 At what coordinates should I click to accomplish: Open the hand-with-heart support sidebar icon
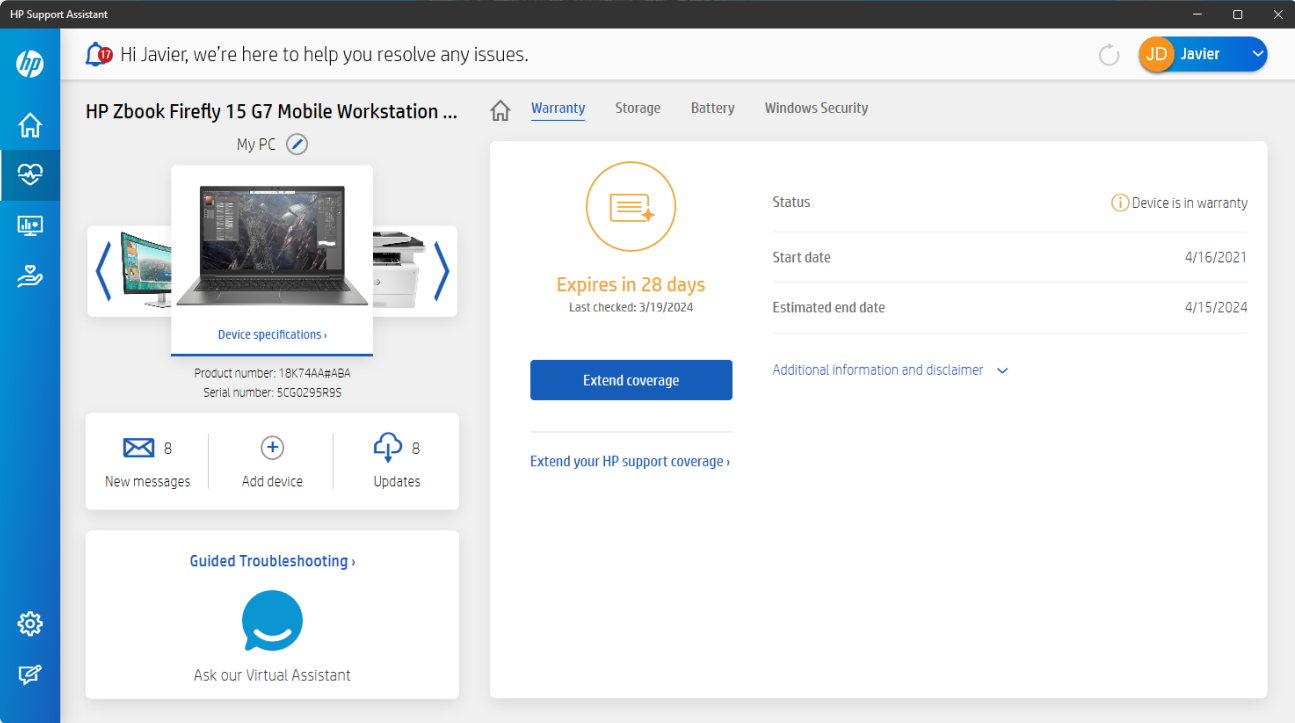[x=30, y=276]
